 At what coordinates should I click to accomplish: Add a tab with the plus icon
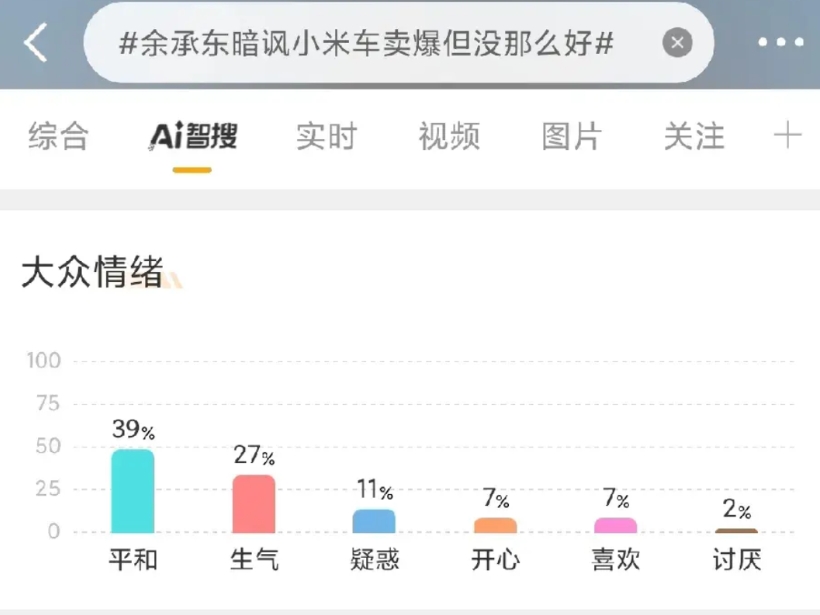point(788,135)
